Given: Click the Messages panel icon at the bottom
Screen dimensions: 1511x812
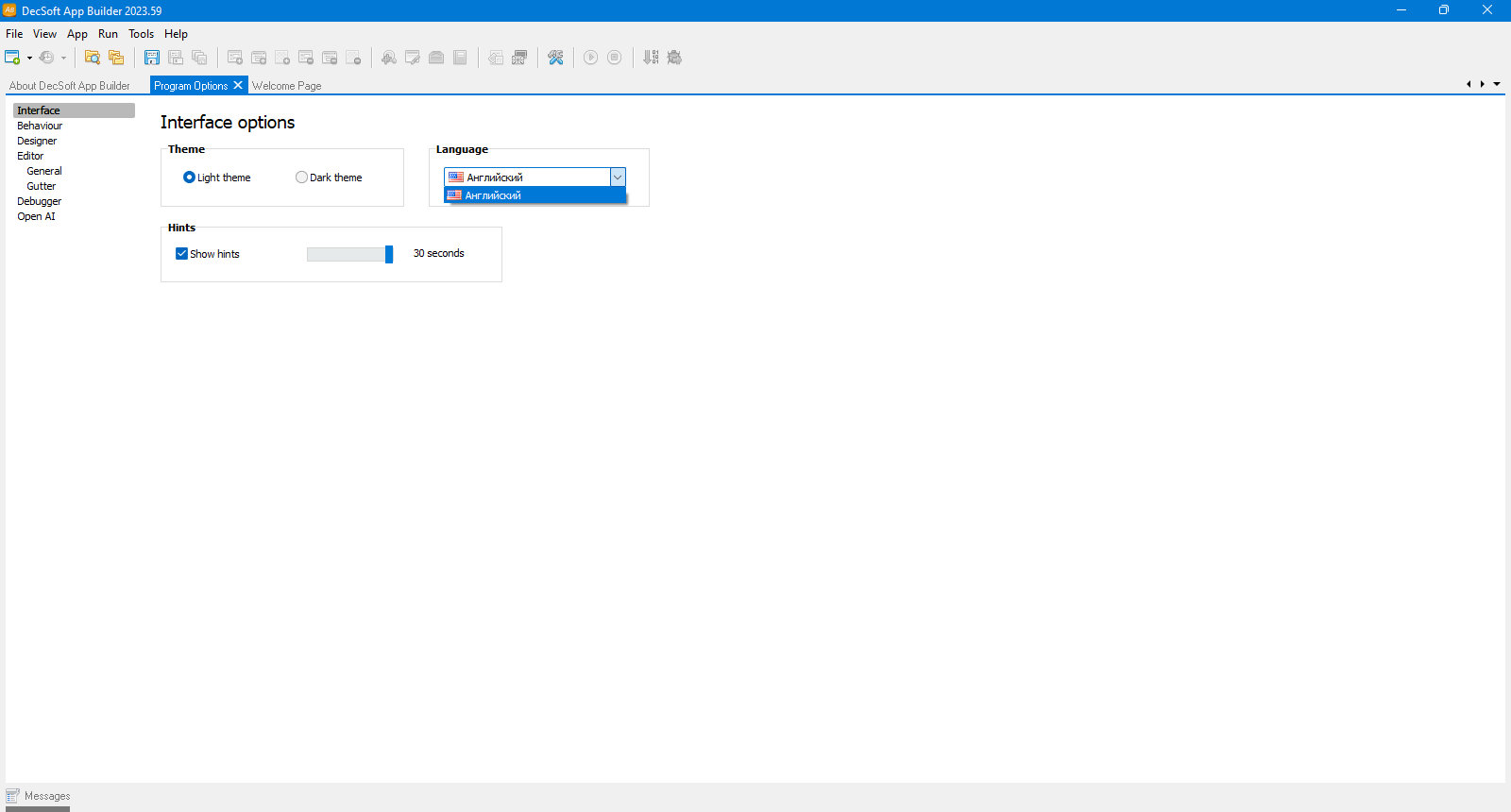Looking at the screenshot, I should point(12,796).
